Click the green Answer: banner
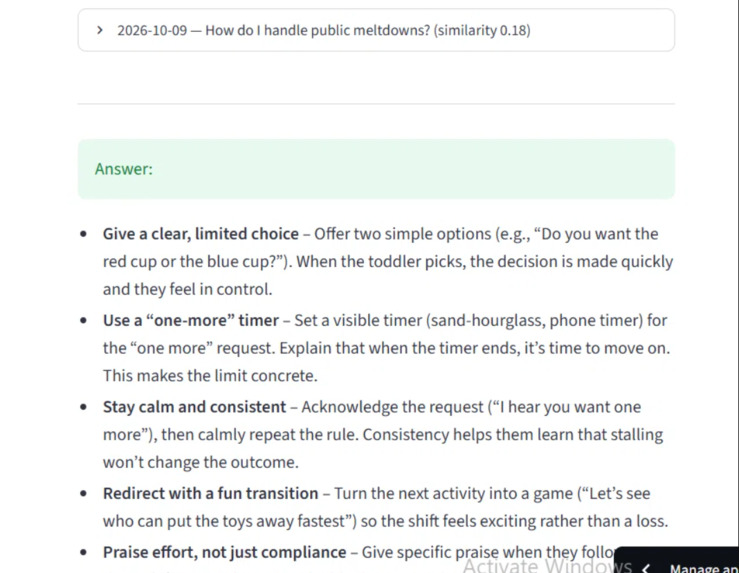 click(376, 169)
